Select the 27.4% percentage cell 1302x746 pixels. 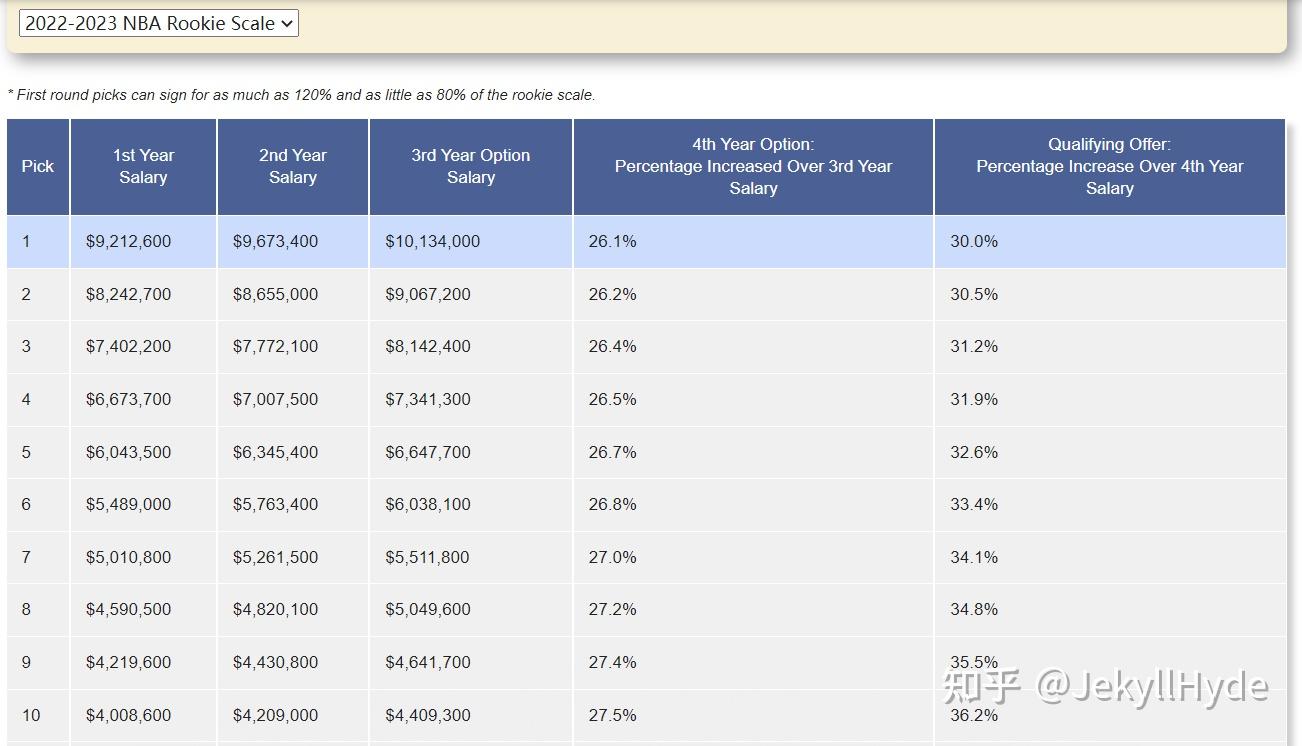click(x=753, y=662)
